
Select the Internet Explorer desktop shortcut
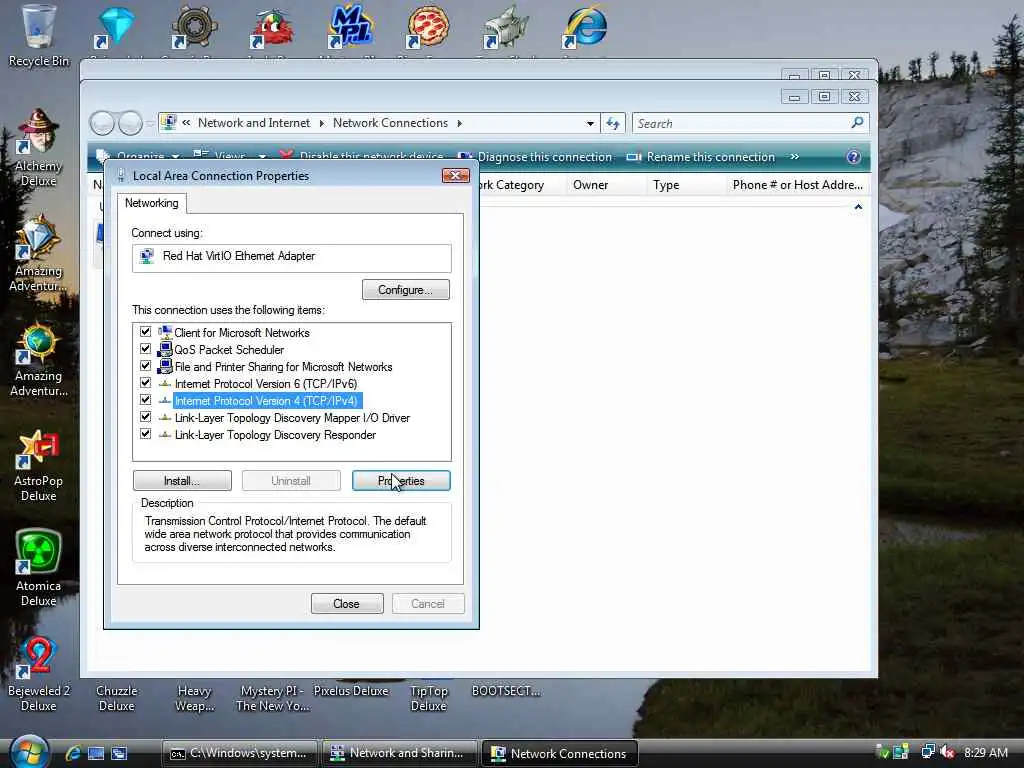(x=584, y=27)
